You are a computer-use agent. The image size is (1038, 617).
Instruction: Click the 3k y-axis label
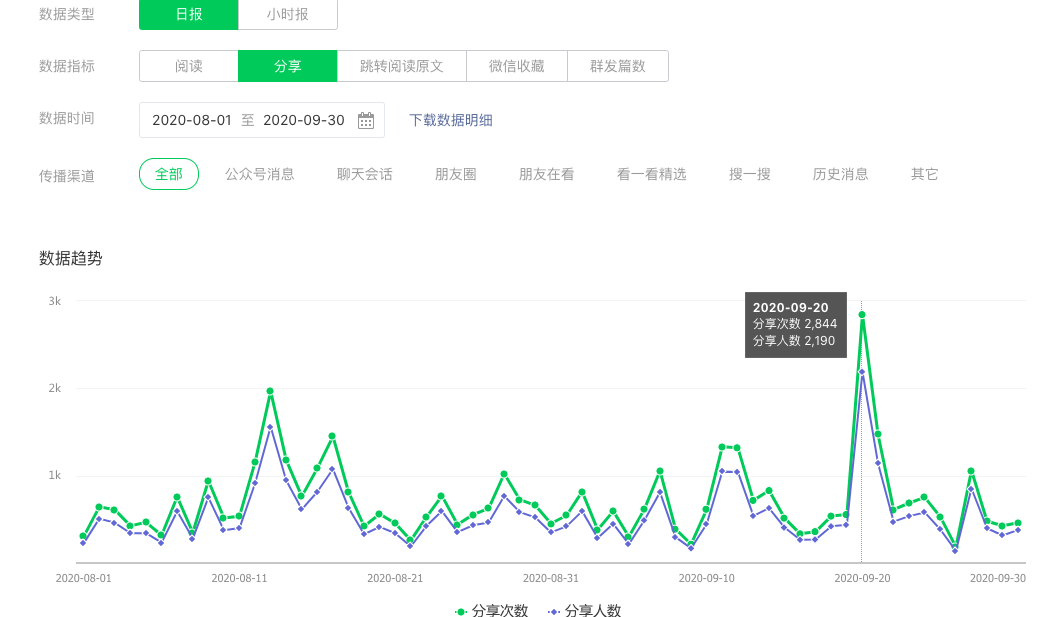(54, 301)
